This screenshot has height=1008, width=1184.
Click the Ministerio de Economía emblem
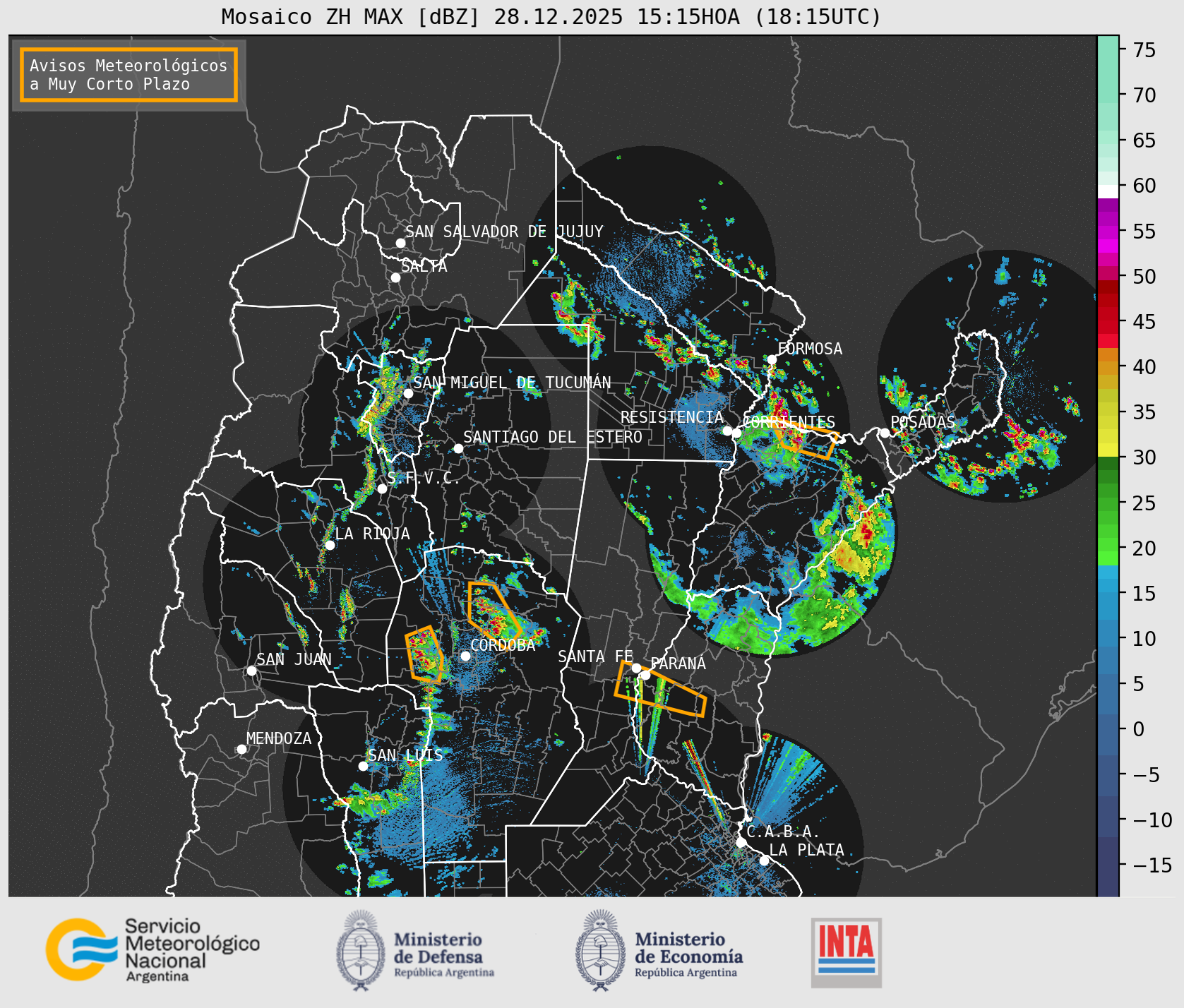[x=601, y=949]
